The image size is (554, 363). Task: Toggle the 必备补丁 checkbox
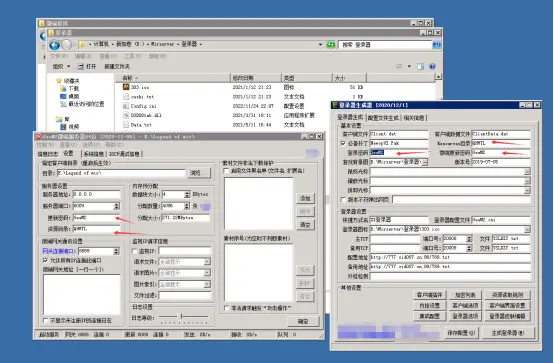pos(343,144)
